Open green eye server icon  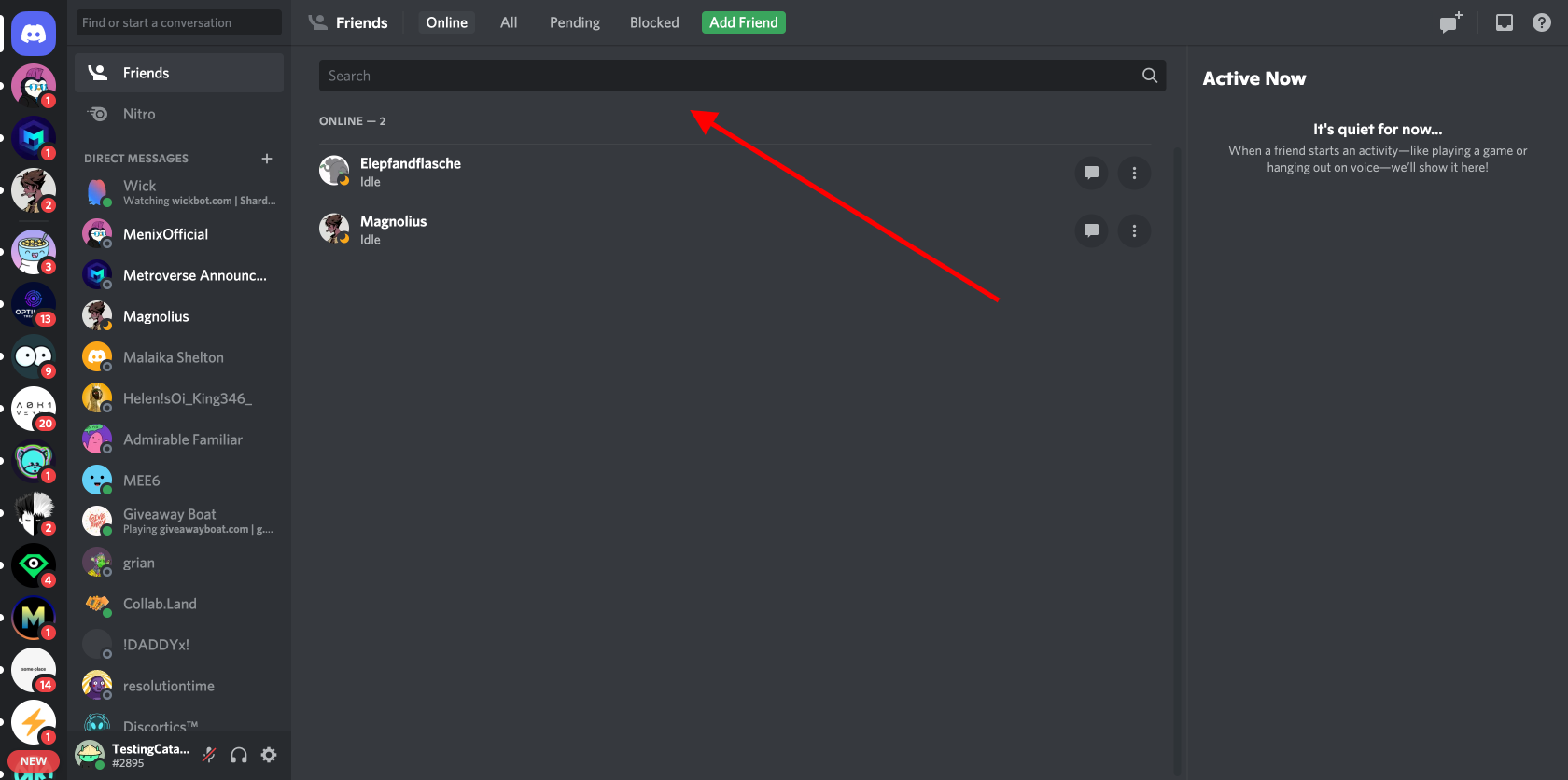click(x=34, y=565)
